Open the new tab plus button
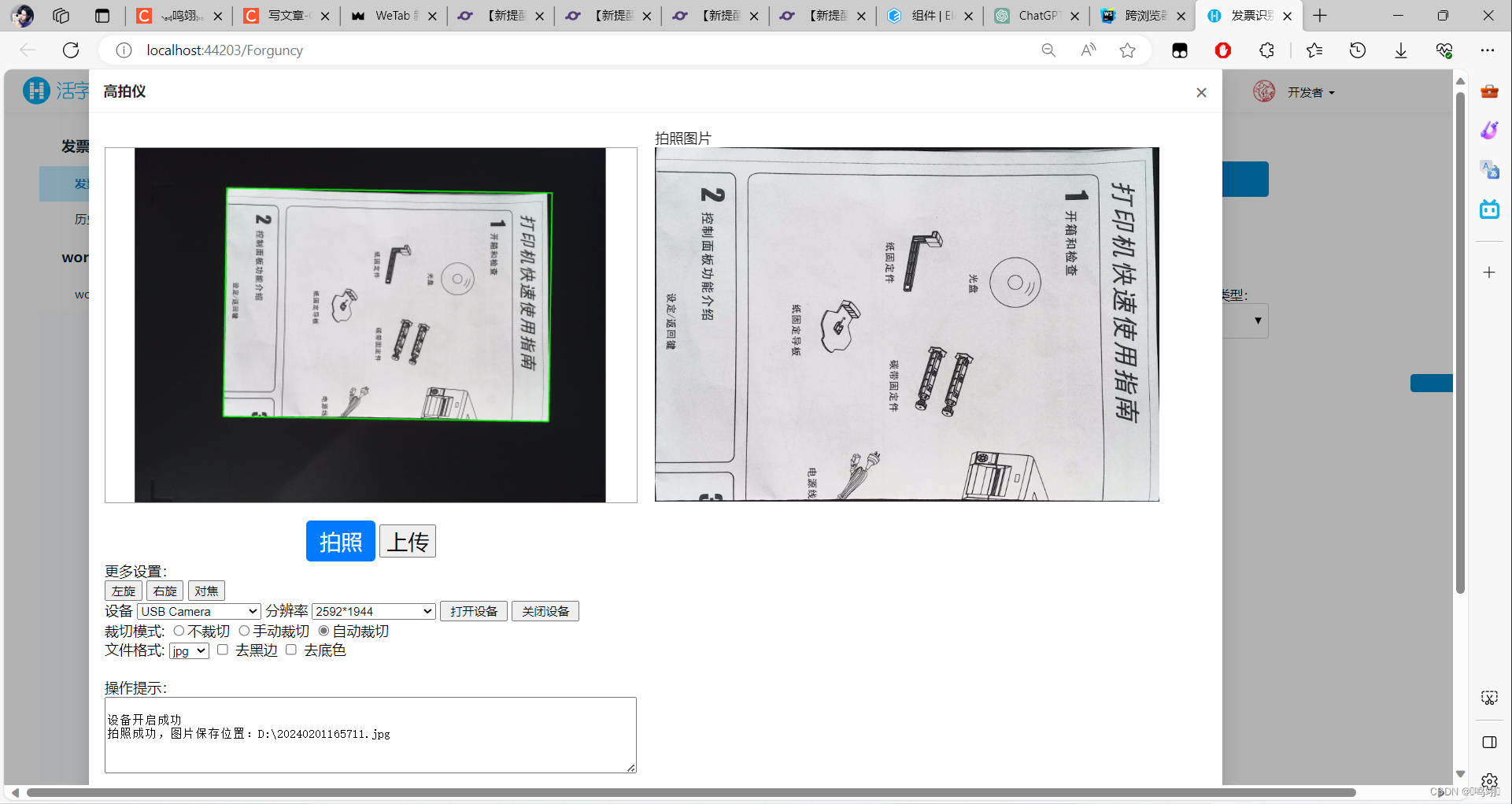Screen dimensions: 1512x804 click(x=1320, y=16)
